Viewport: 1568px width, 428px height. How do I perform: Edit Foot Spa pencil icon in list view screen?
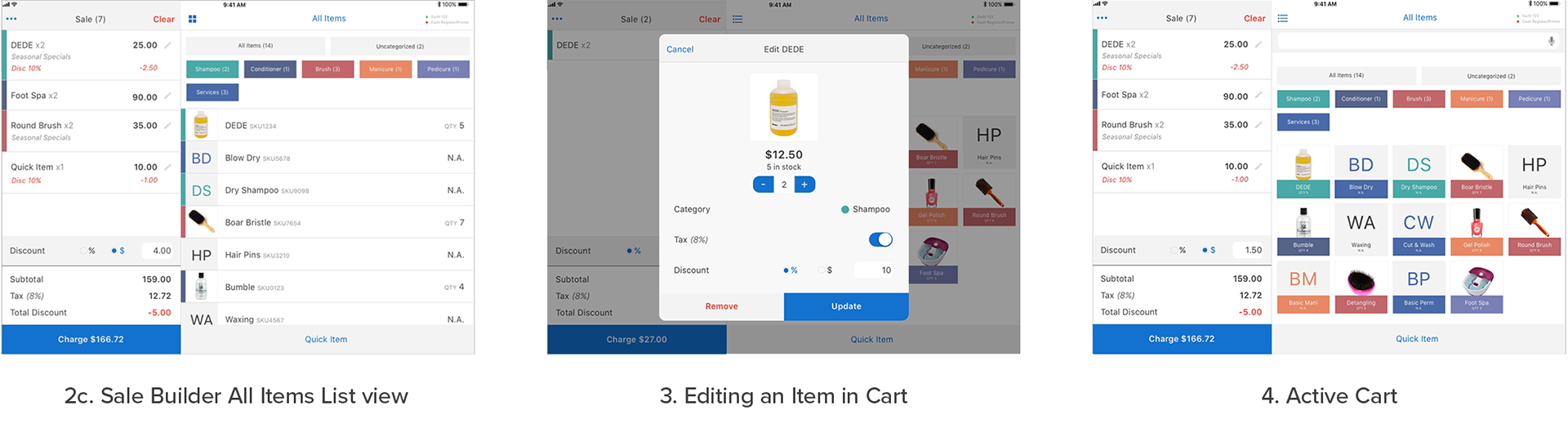coord(167,96)
